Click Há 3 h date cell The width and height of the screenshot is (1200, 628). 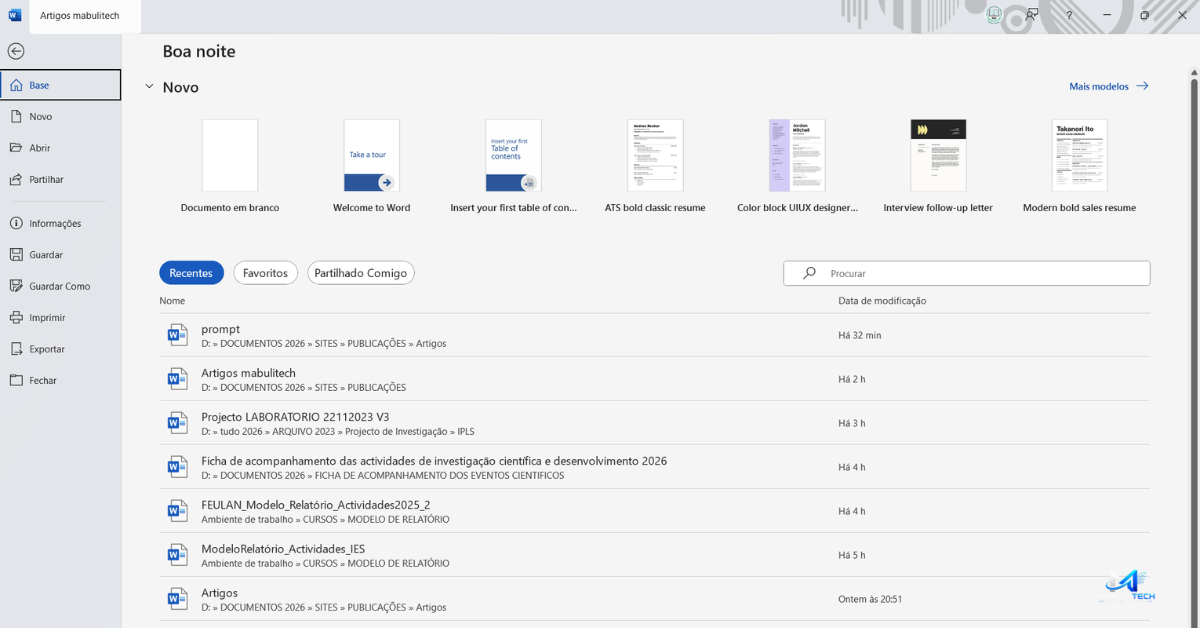pyautogui.click(x=852, y=423)
